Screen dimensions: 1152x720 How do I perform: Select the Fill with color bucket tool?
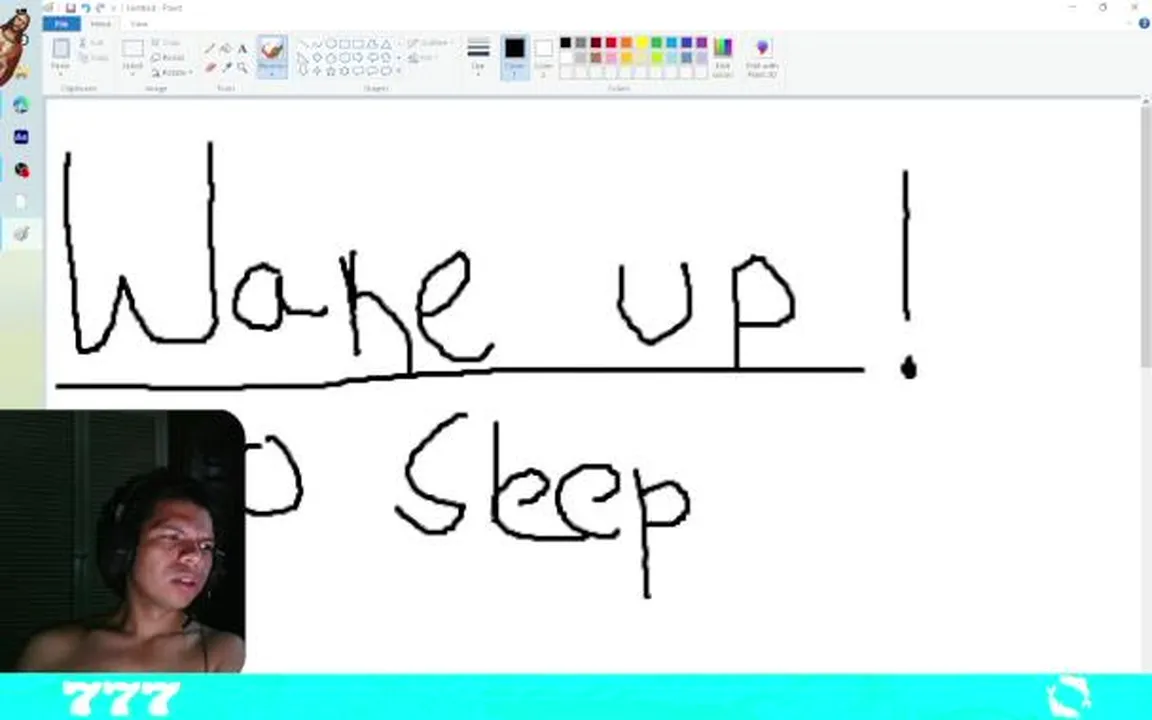[226, 48]
